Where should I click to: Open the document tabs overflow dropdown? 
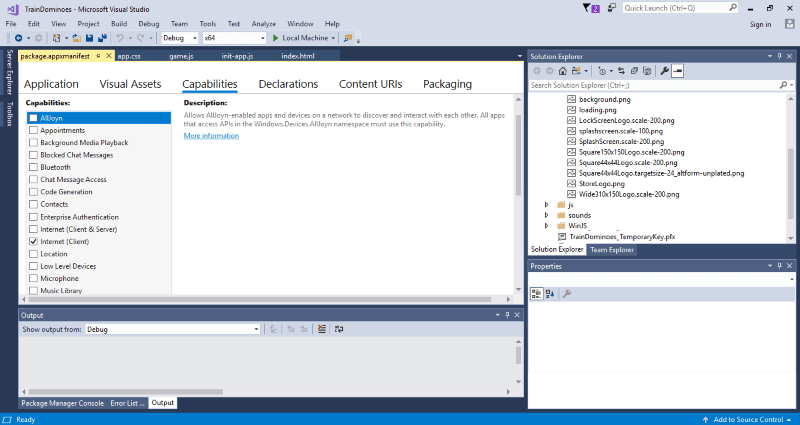520,56
